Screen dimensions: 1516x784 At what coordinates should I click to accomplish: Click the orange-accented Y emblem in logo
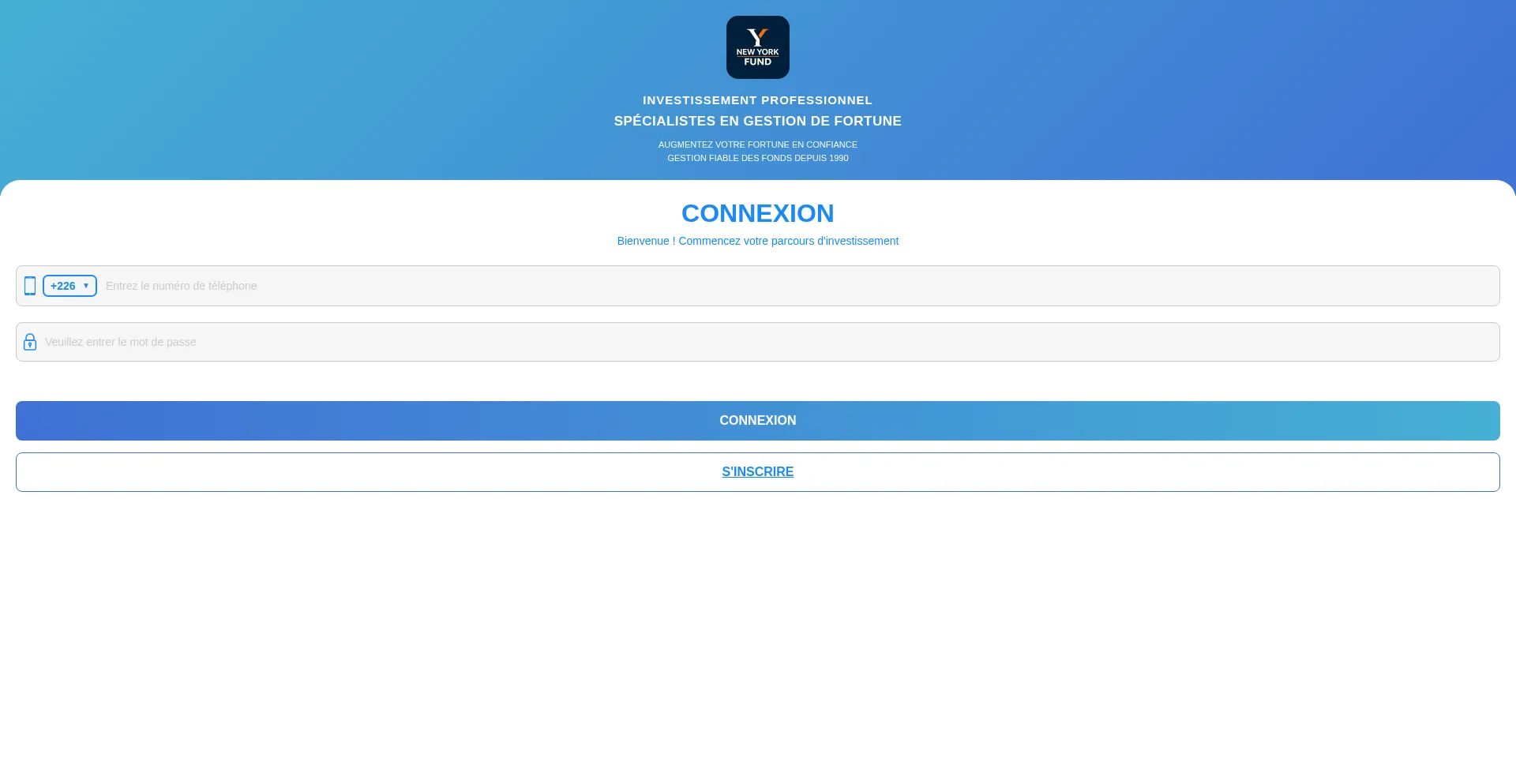coord(757,36)
